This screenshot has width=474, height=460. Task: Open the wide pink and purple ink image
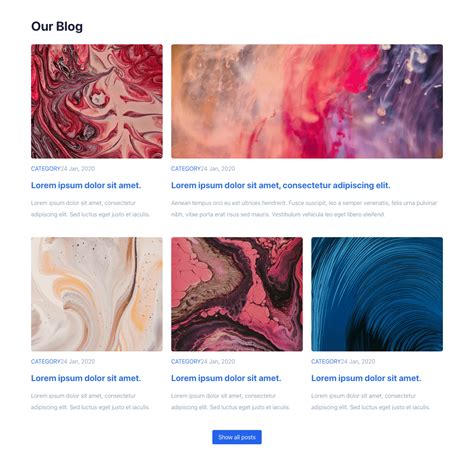[307, 101]
